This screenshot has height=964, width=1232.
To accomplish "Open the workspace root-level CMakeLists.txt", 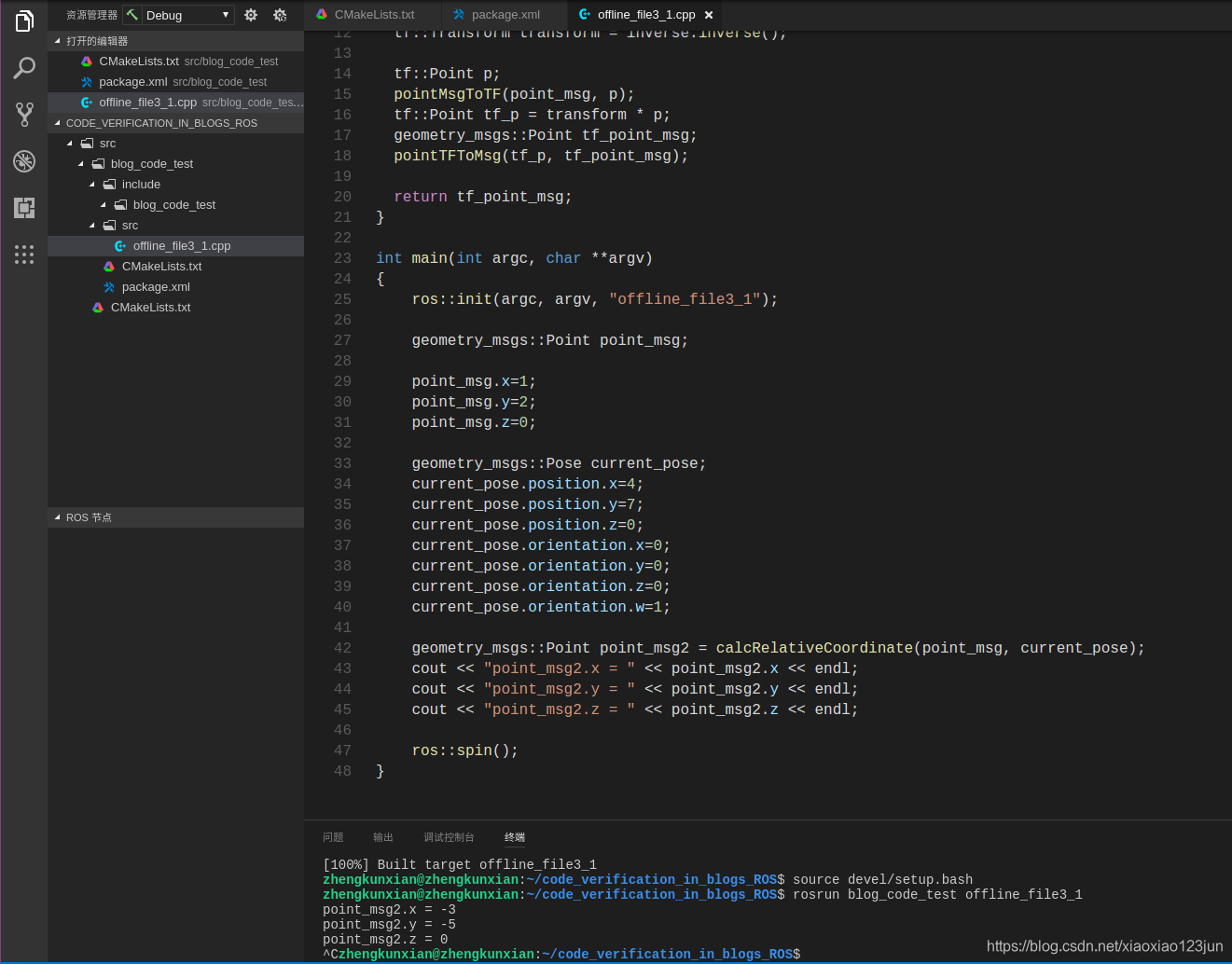I will [x=175, y=308].
